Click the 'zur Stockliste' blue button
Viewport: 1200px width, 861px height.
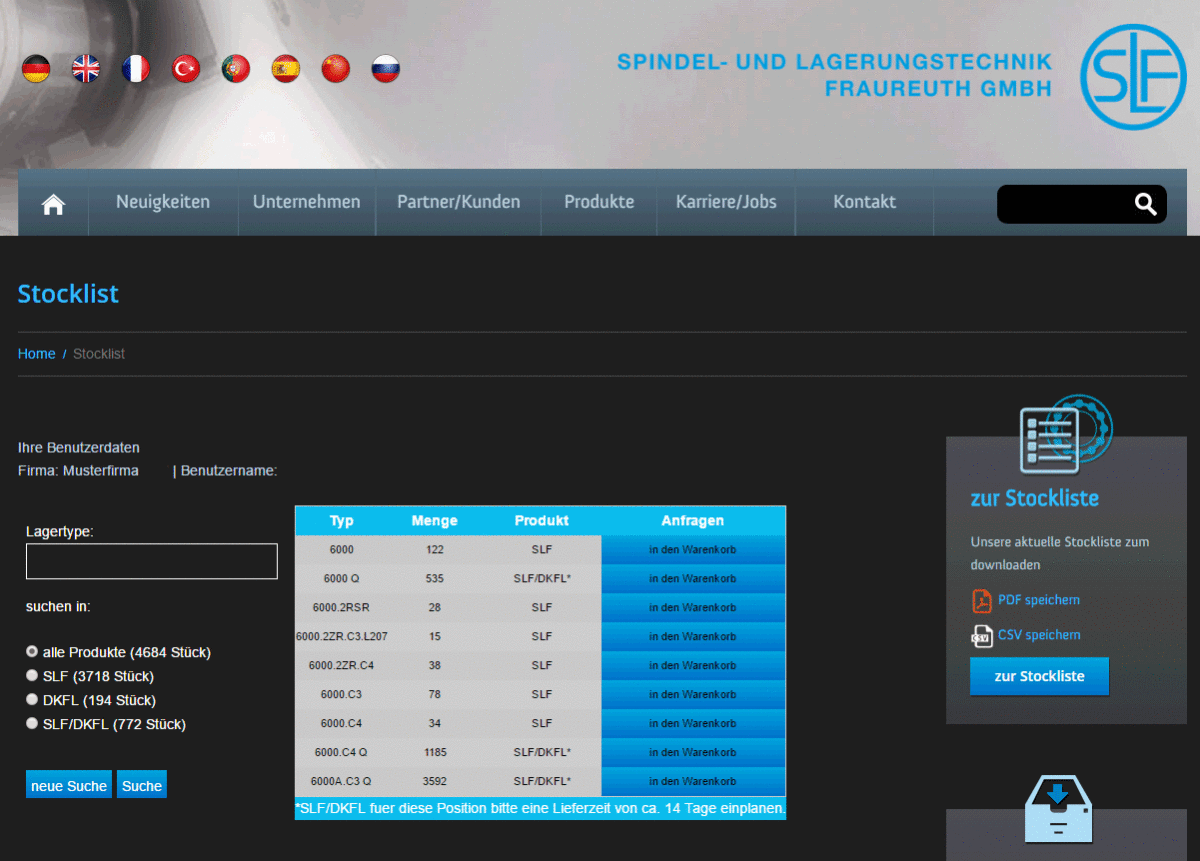[1039, 676]
